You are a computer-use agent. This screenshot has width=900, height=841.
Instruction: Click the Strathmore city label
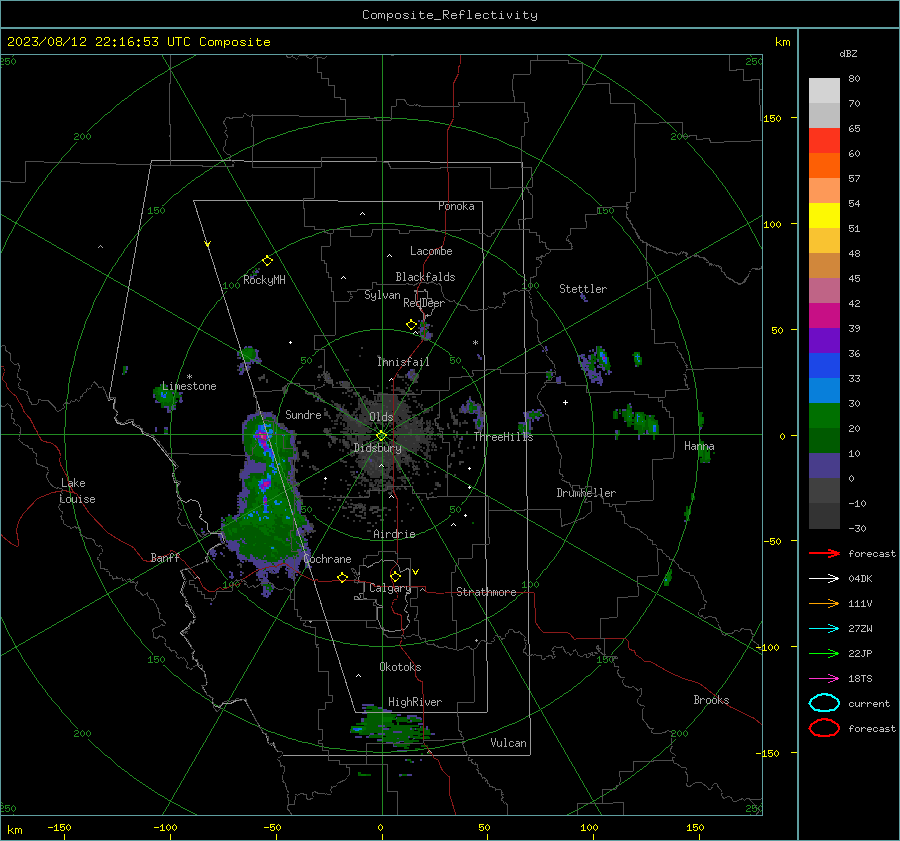[486, 592]
